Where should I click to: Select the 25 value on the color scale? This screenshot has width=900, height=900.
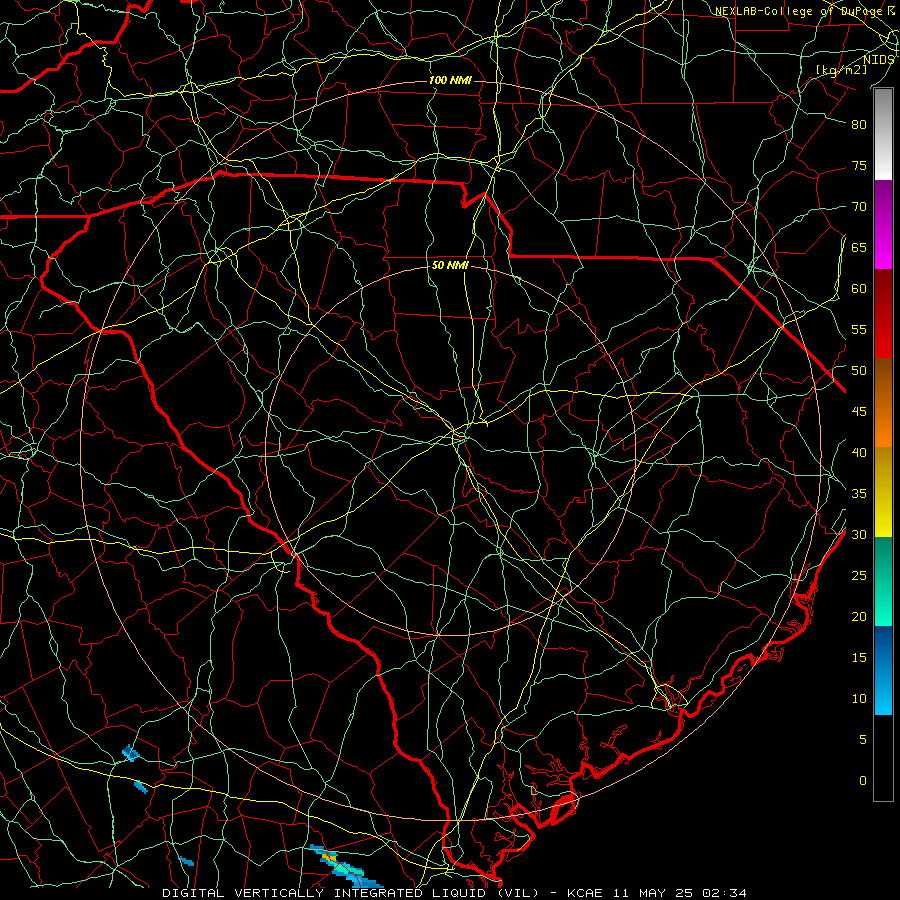(859, 576)
